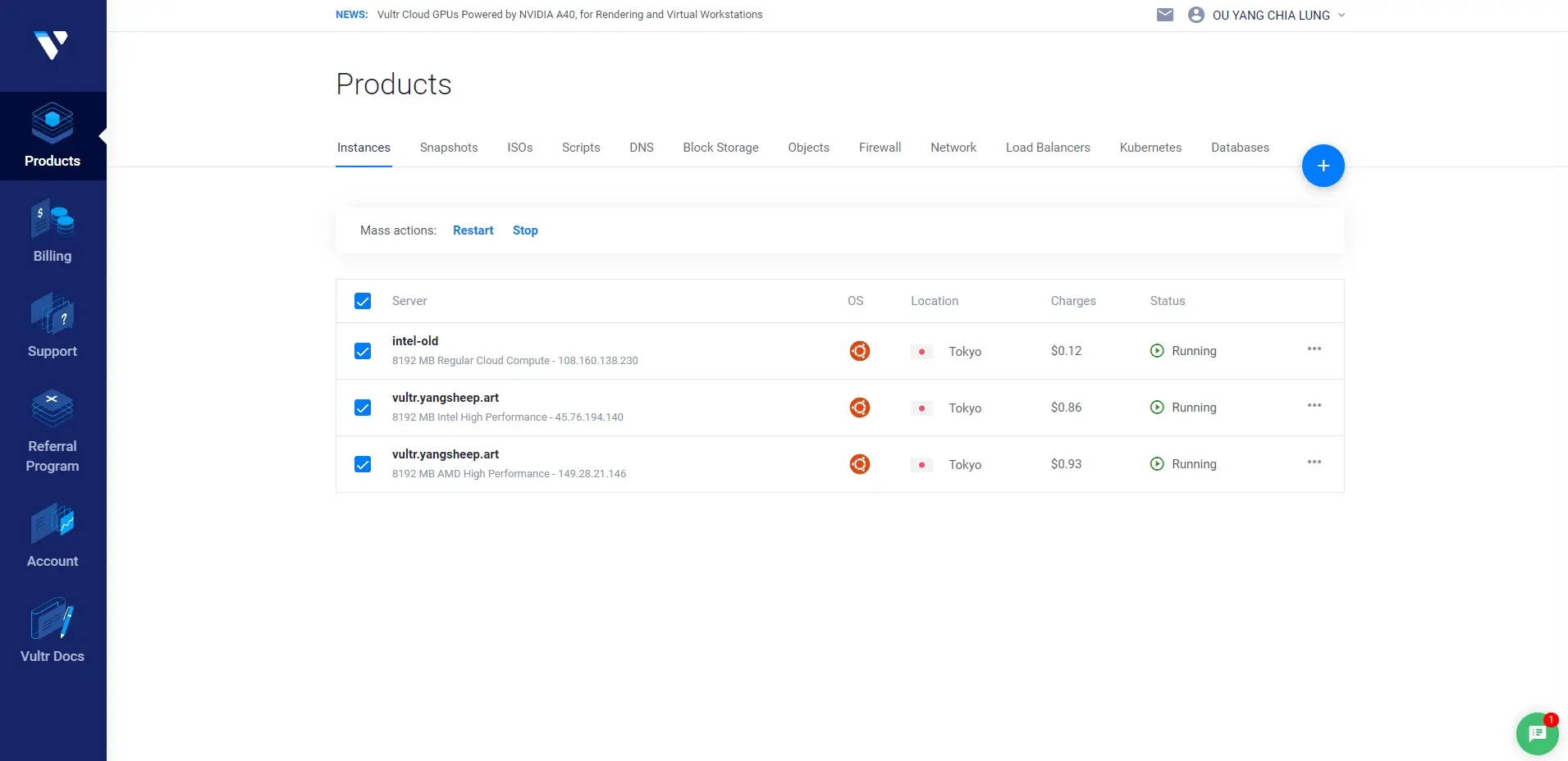The height and width of the screenshot is (761, 1568).
Task: Click the 45.76.194.140 server description
Action: pos(508,417)
